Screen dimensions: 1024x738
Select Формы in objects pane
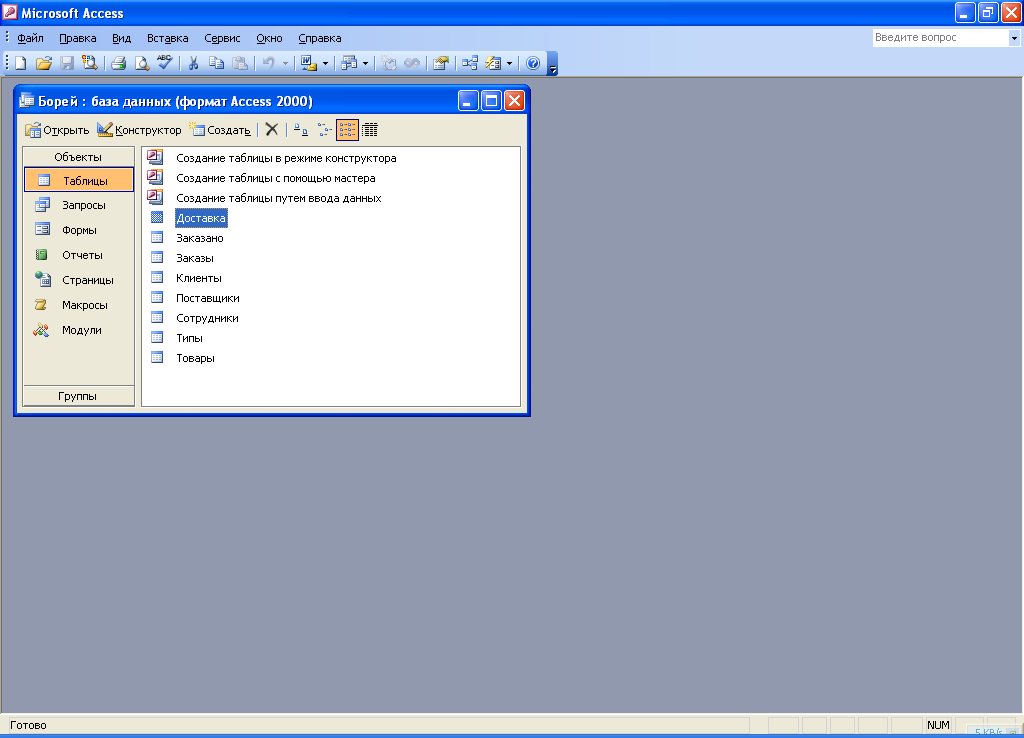click(79, 230)
